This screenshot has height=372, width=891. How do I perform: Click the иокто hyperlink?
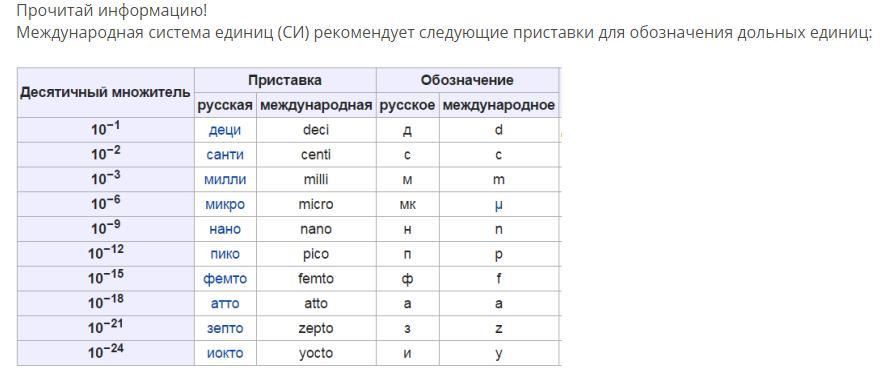click(x=225, y=353)
